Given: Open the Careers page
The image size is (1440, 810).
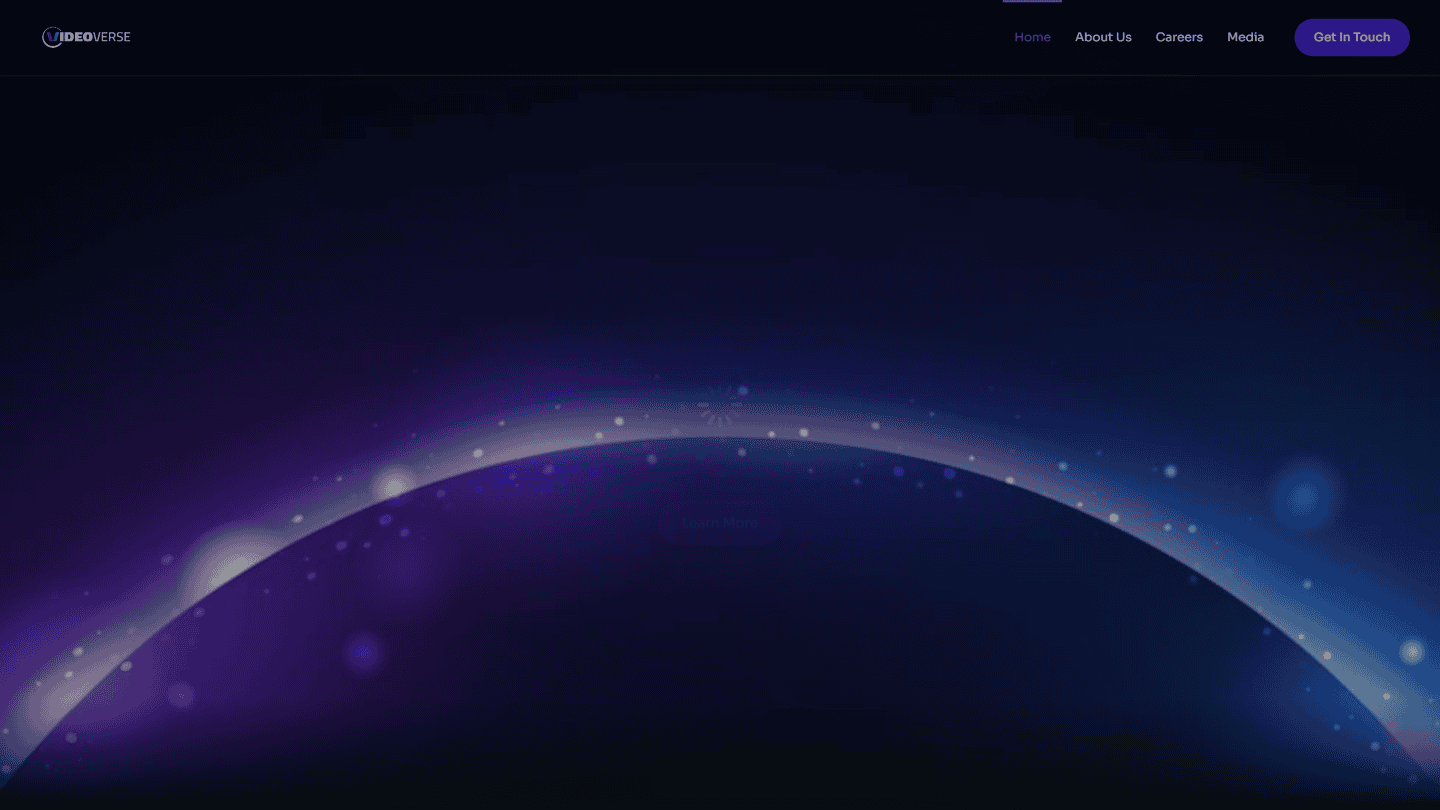Looking at the screenshot, I should 1179,37.
